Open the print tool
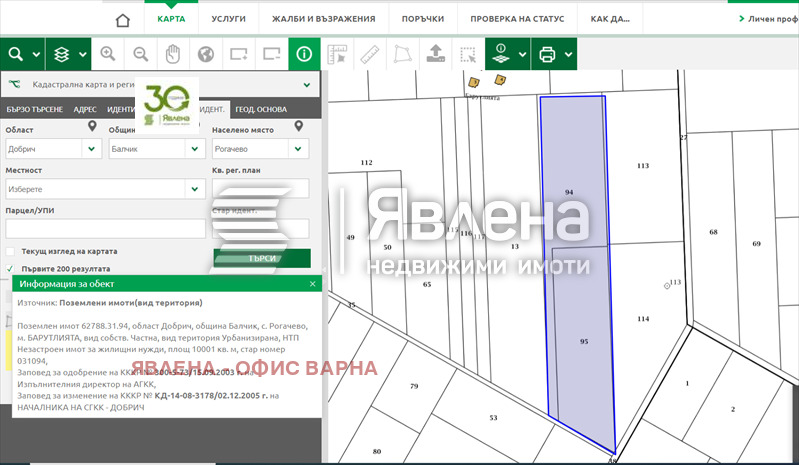Screen dimensions: 799x465 (553, 54)
